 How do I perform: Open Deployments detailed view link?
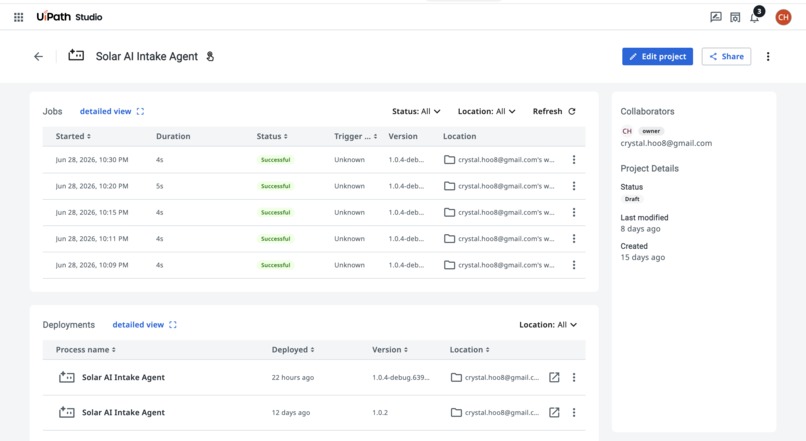[144, 325]
